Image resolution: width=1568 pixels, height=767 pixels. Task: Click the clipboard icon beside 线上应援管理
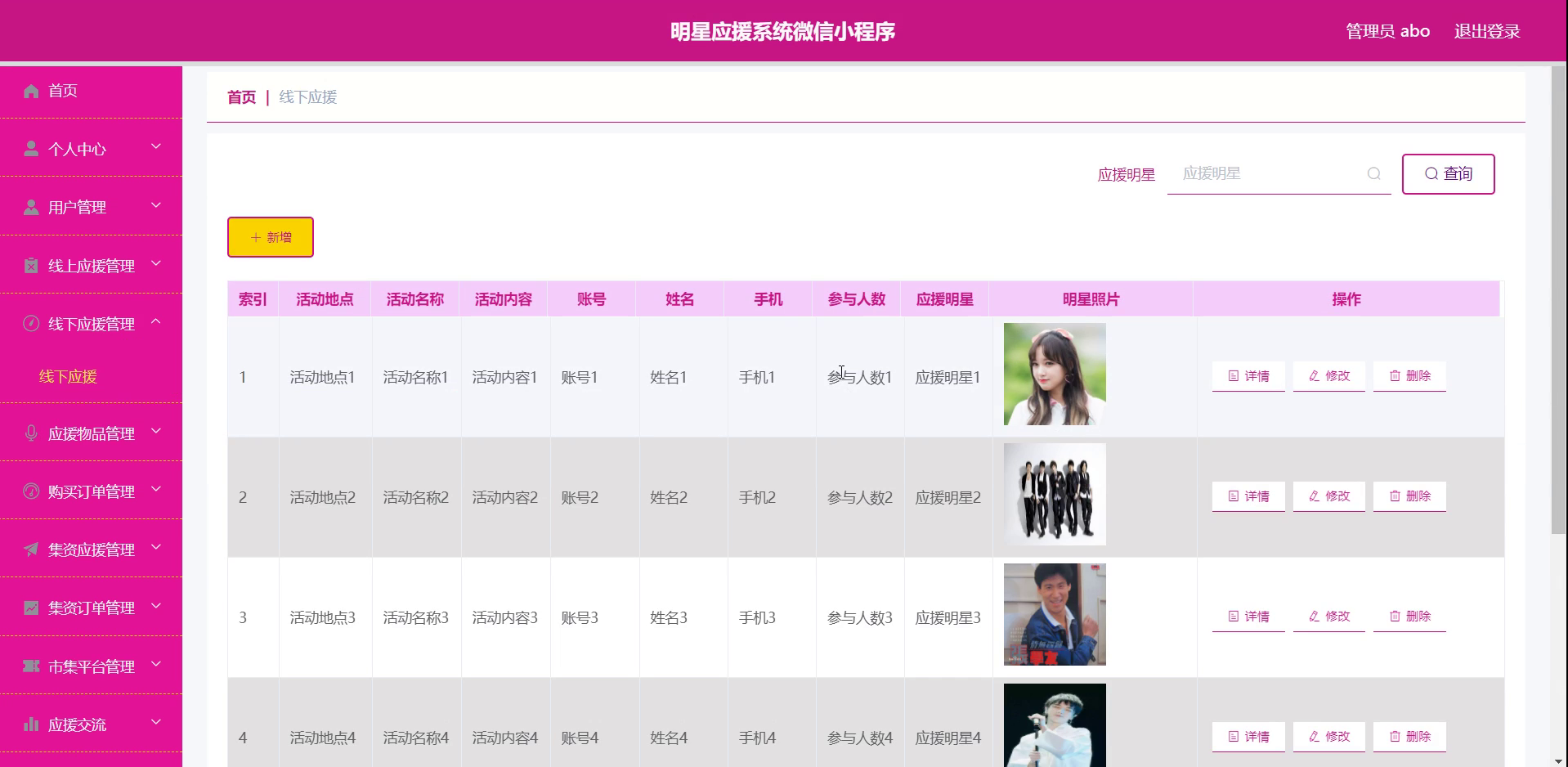[31, 266]
